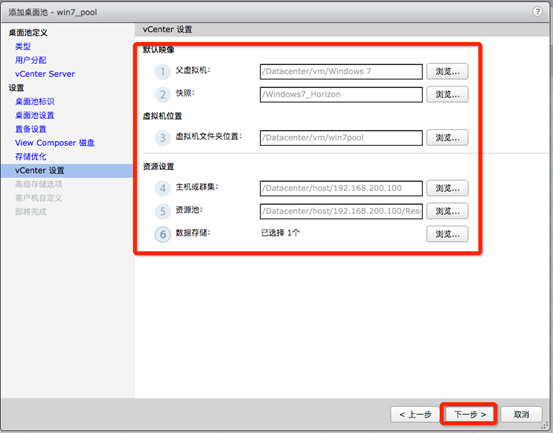
Task: Go back with the 上一步 button
Action: [415, 414]
